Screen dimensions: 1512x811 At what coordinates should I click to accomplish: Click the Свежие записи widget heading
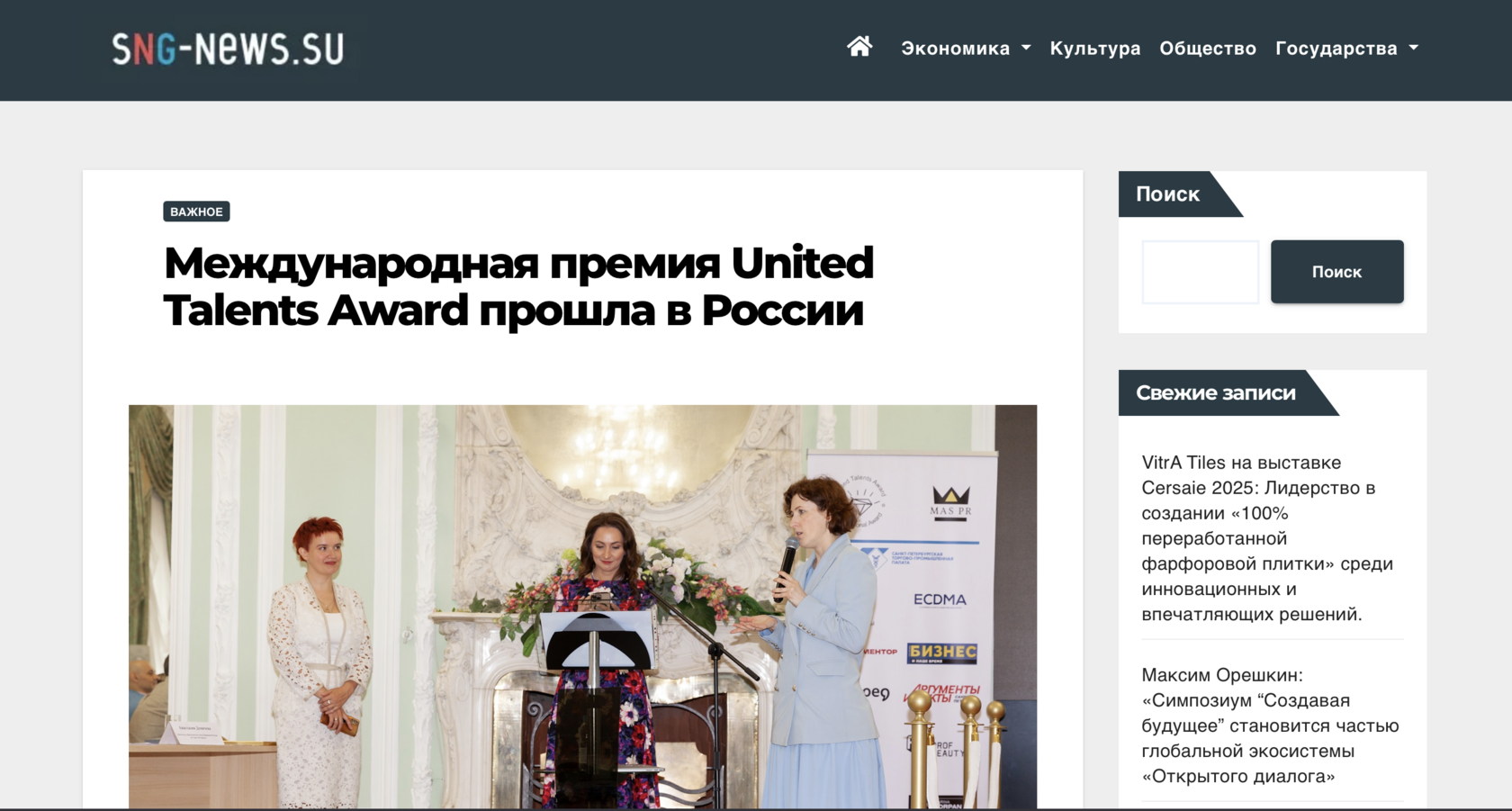click(1216, 392)
